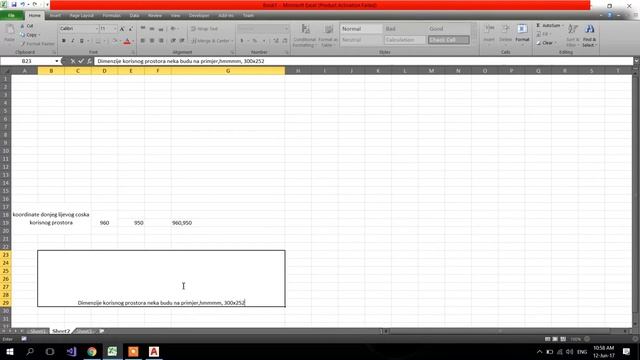Click Accounting Number Format icon
This screenshot has width=640, height=360.
pyautogui.click(x=242, y=41)
